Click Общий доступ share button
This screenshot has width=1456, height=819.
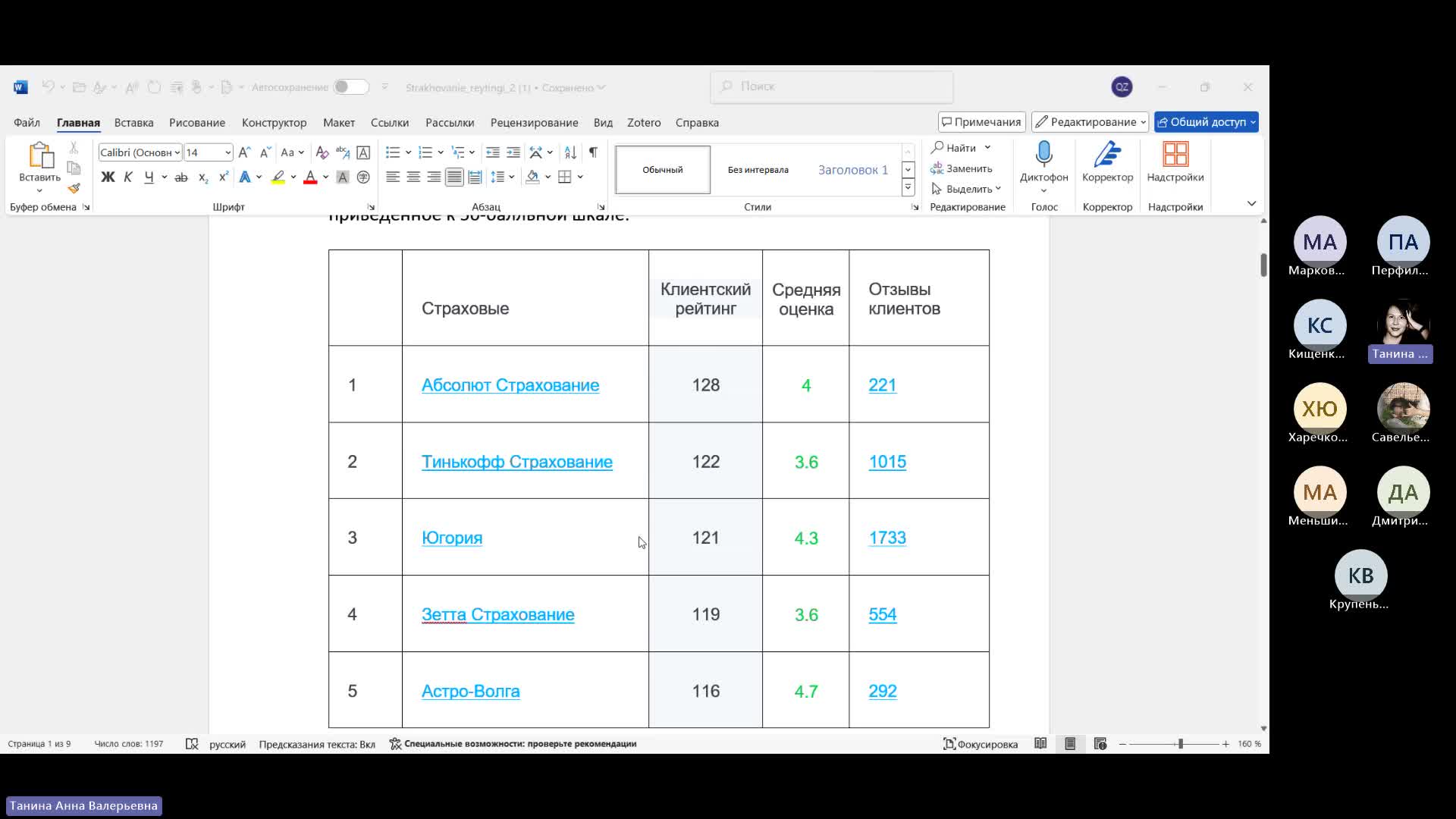(1206, 122)
